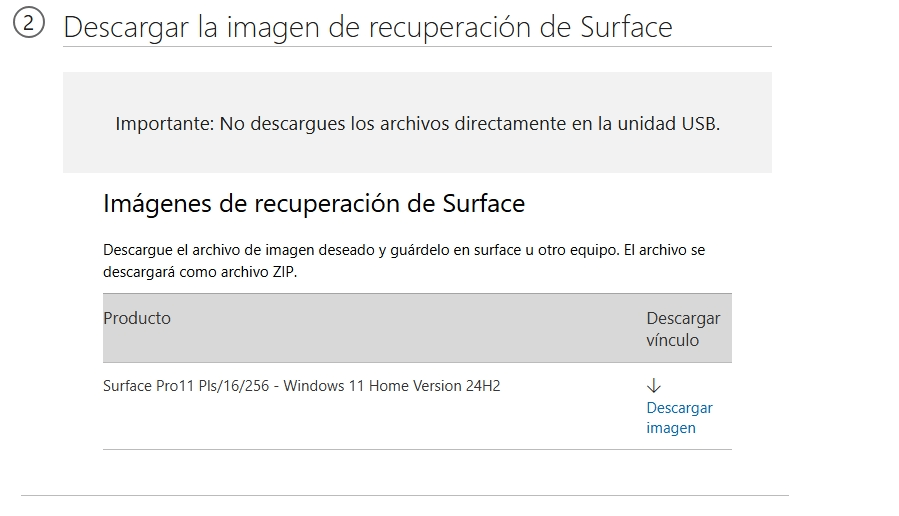Click the word imagen in the download link
Screen dimensions: 899x516
pyautogui.click(x=671, y=428)
